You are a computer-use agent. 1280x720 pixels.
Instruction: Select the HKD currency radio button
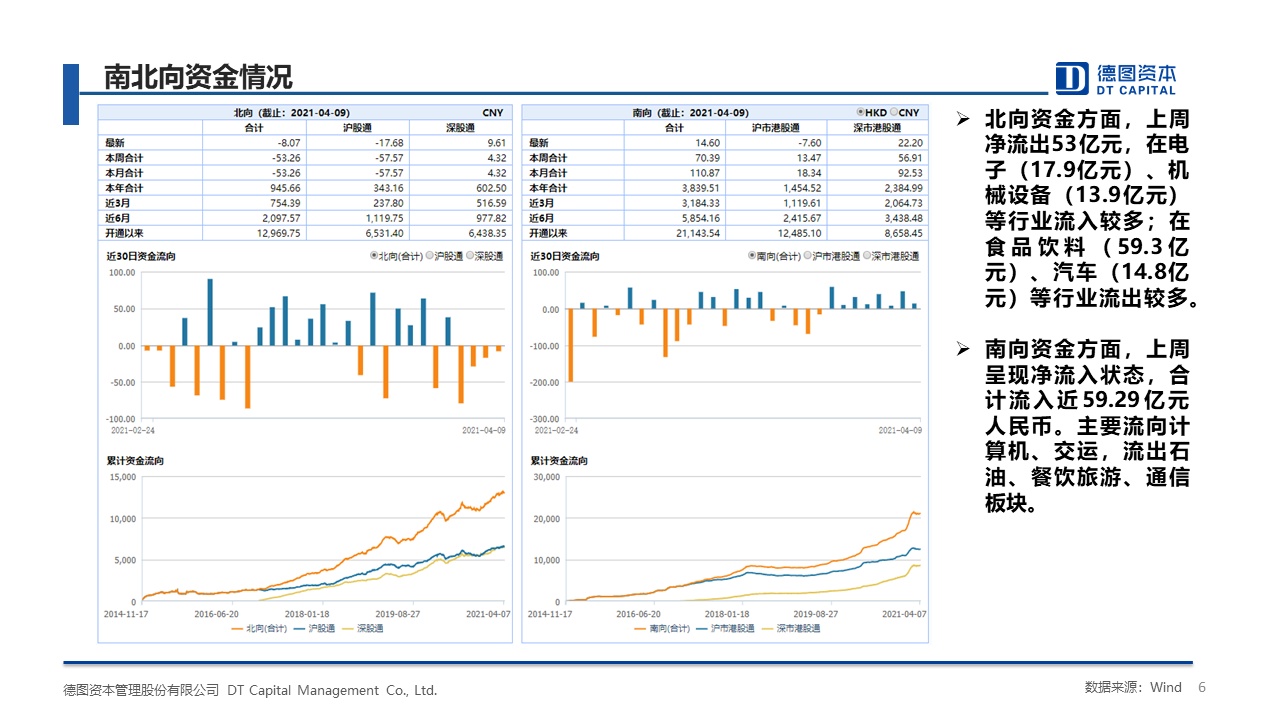coord(860,112)
